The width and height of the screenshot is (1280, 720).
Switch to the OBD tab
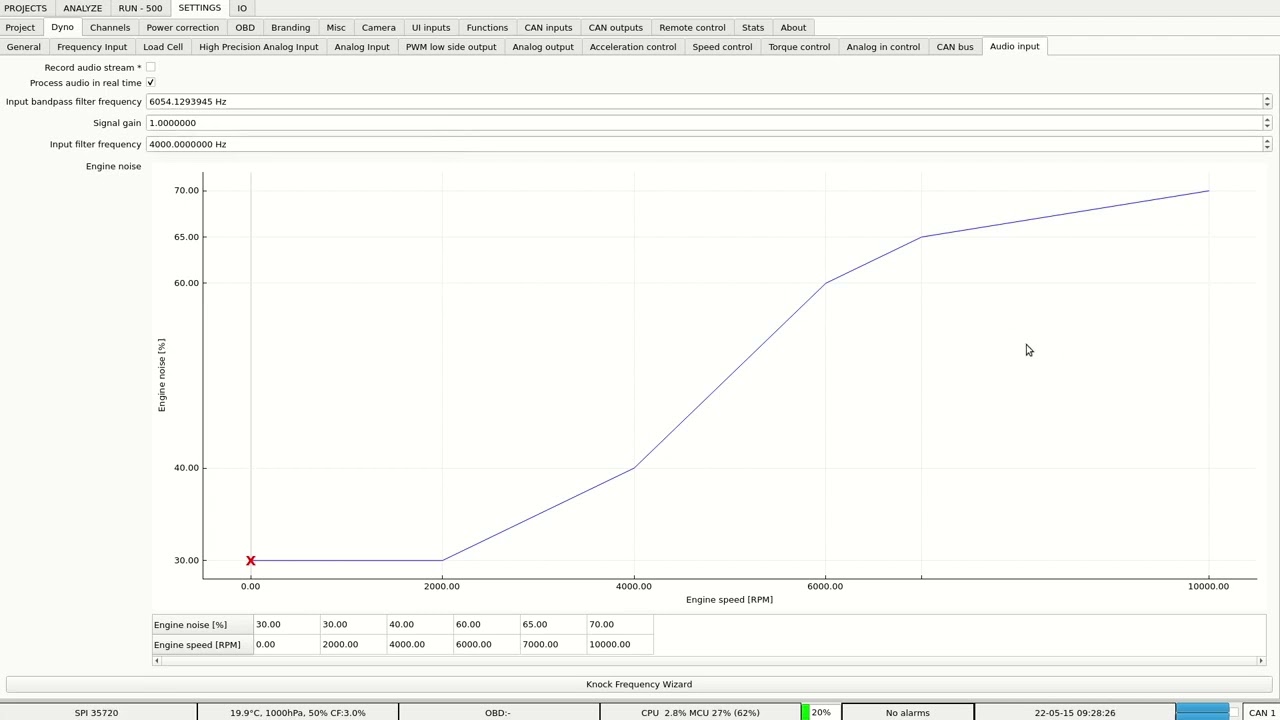point(245,27)
